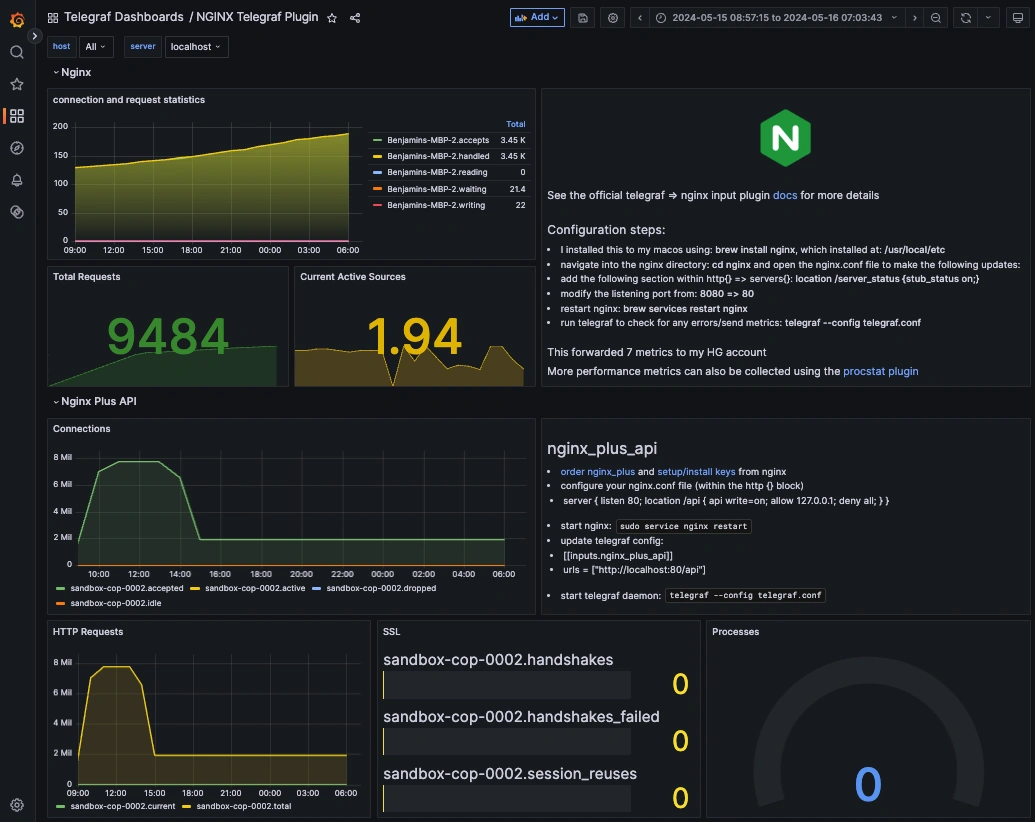
Task: Toggle sandbox-cop-0002.total legend series
Action: pos(243,806)
